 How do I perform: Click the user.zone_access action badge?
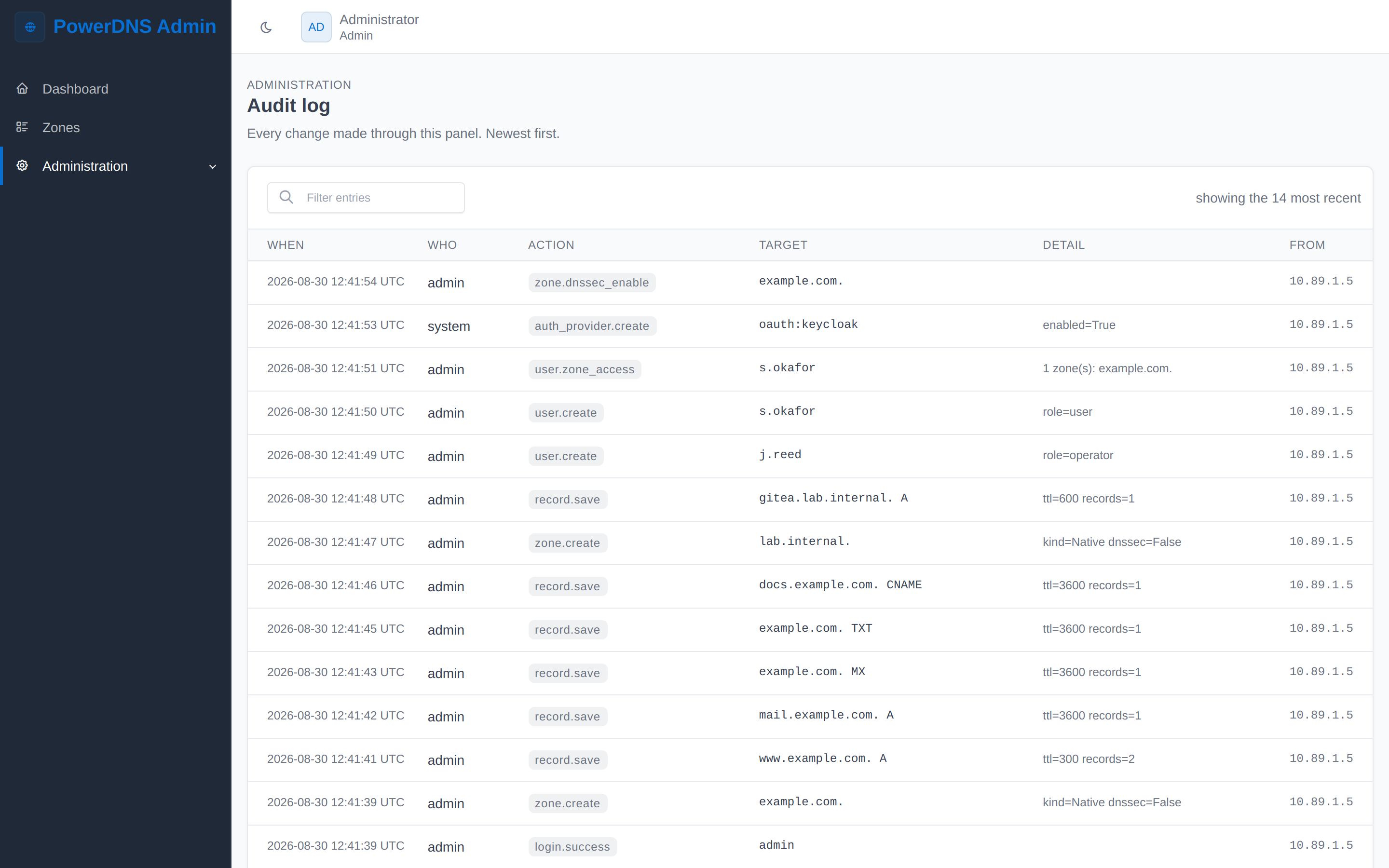coord(585,369)
